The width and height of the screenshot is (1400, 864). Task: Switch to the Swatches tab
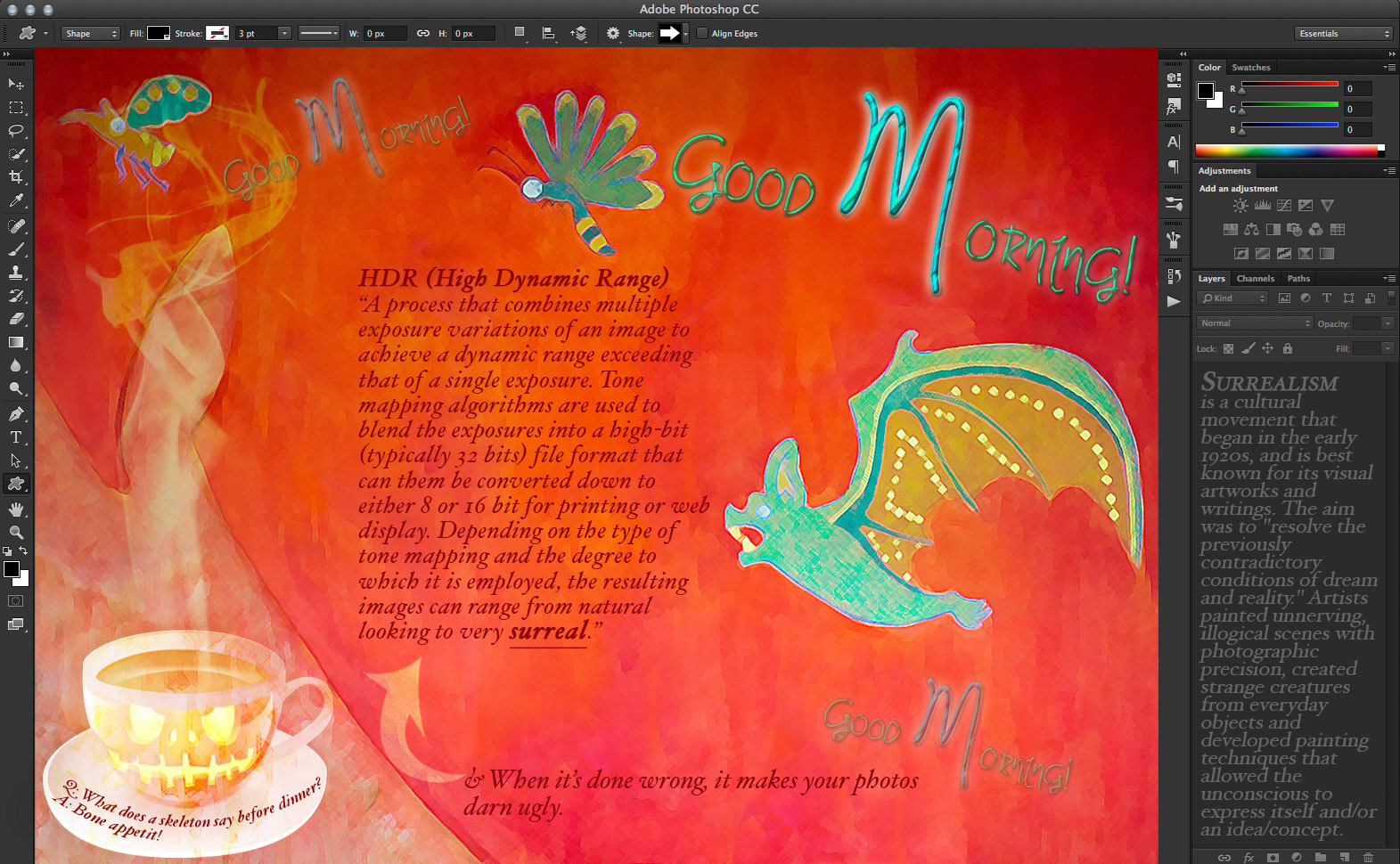pyautogui.click(x=1251, y=68)
